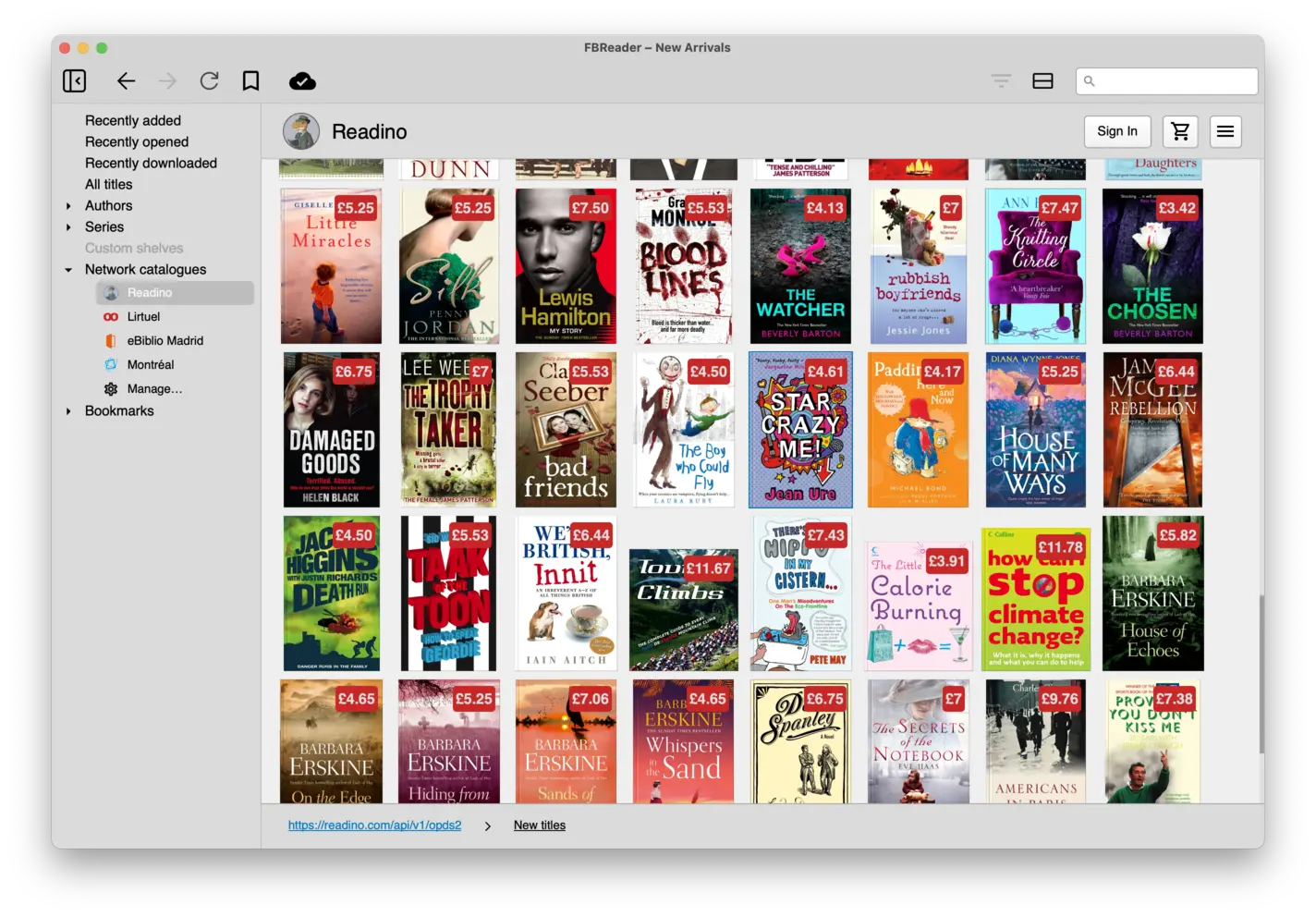1316x917 pixels.
Task: Open The Watcher book cover
Action: [x=800, y=266]
